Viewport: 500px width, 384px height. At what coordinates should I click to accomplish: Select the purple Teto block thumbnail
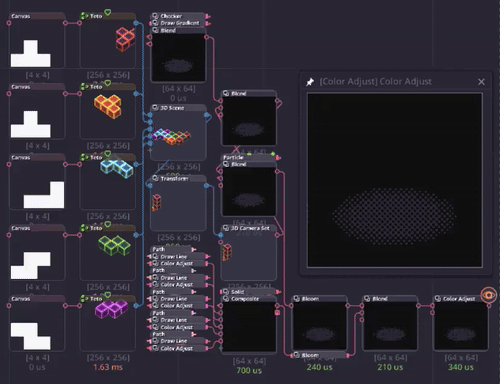[111, 309]
